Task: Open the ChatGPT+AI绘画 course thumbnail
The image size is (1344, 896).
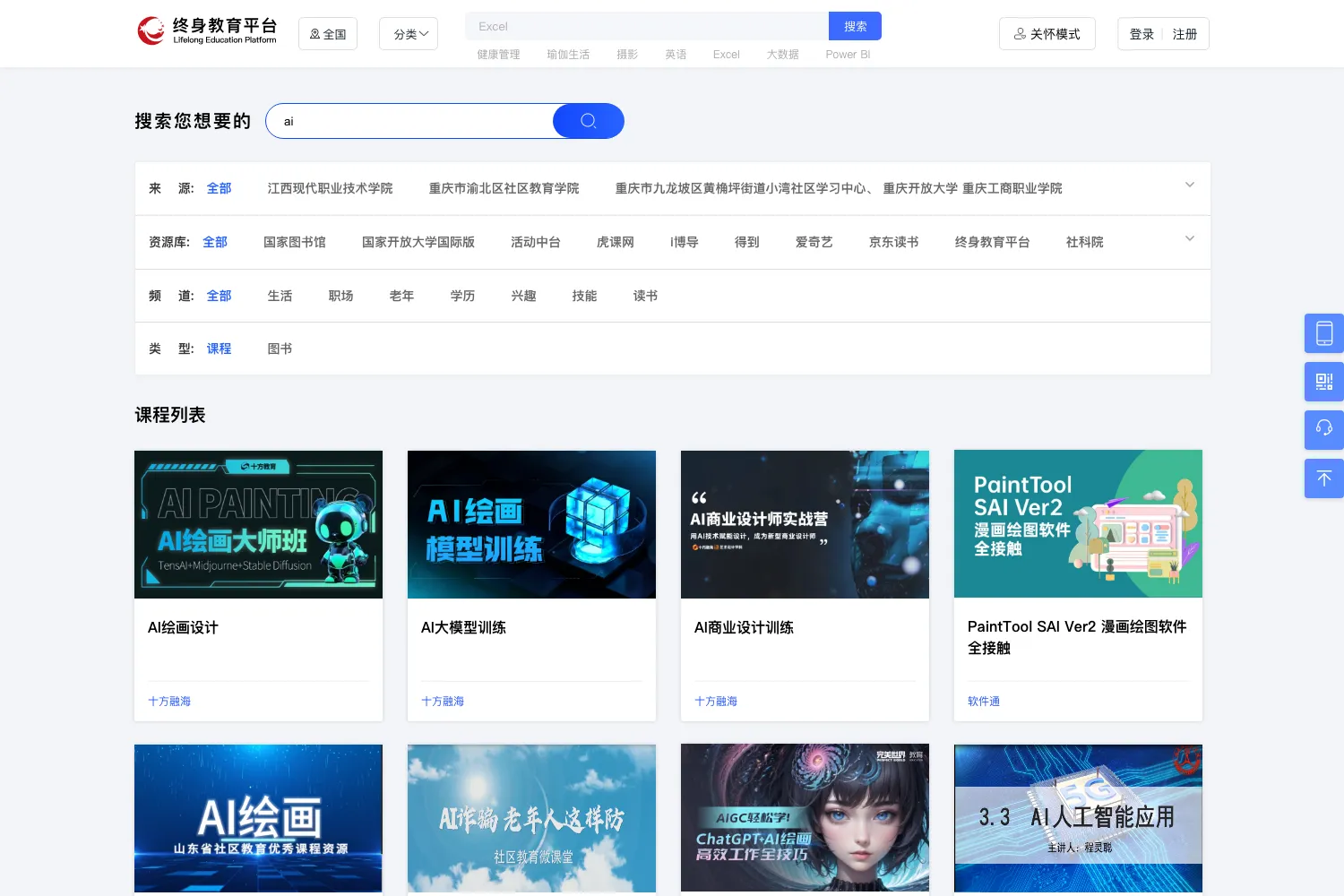Action: click(x=805, y=818)
